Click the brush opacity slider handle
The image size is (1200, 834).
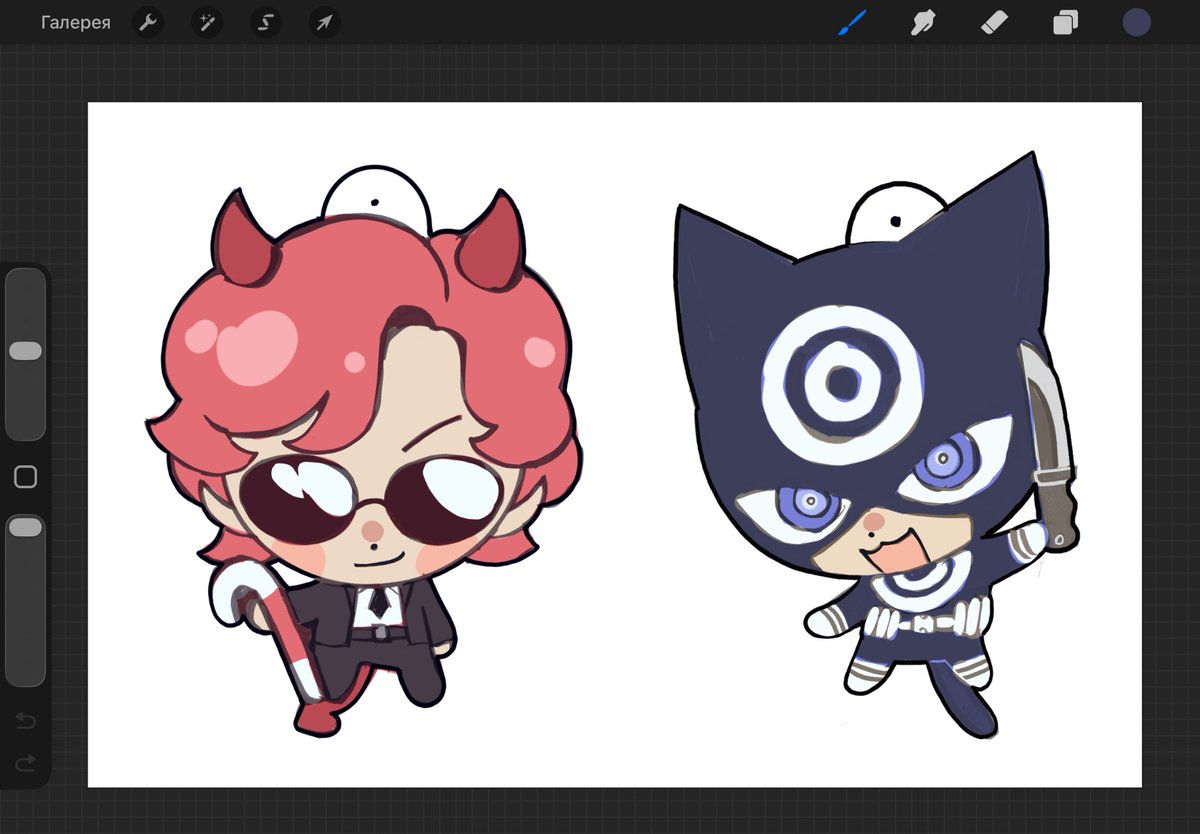click(26, 527)
